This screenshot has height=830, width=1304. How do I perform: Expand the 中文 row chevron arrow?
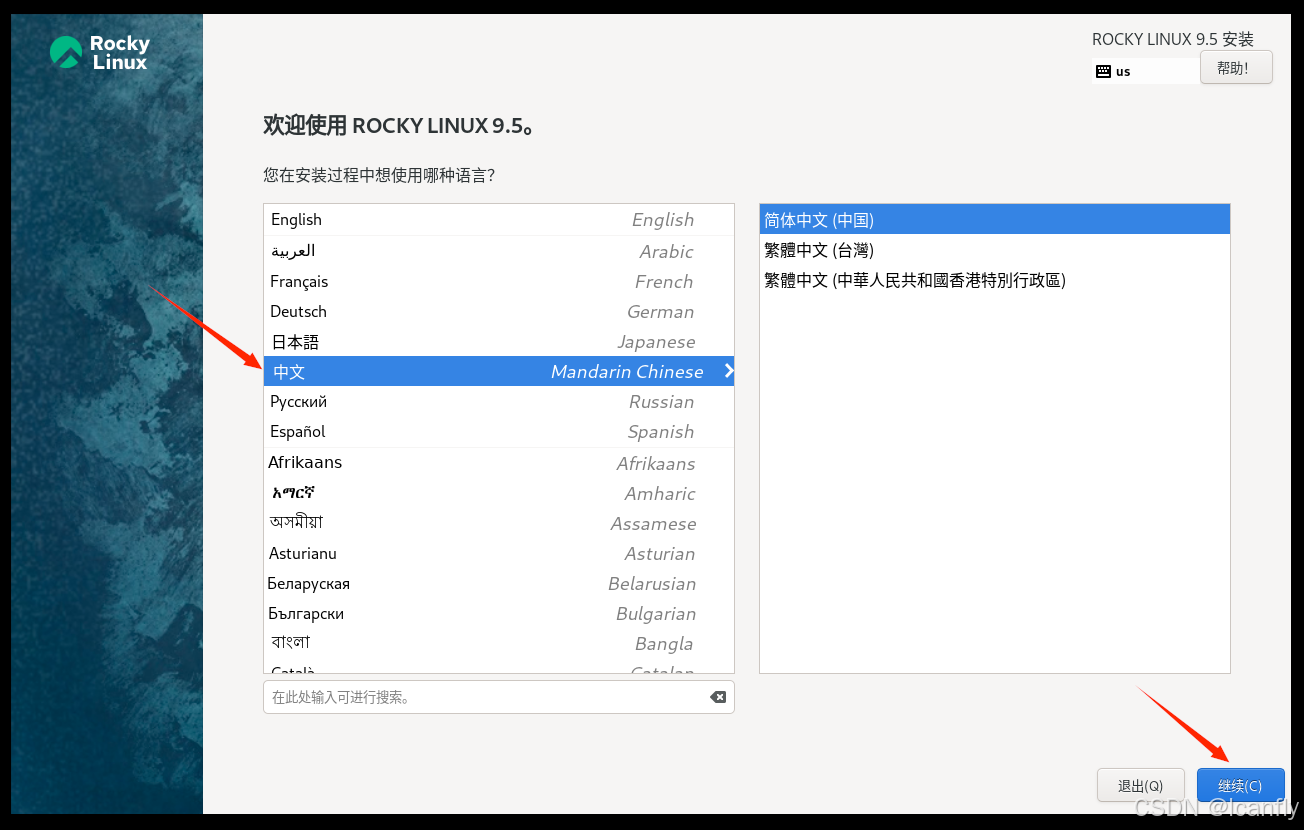click(x=728, y=371)
